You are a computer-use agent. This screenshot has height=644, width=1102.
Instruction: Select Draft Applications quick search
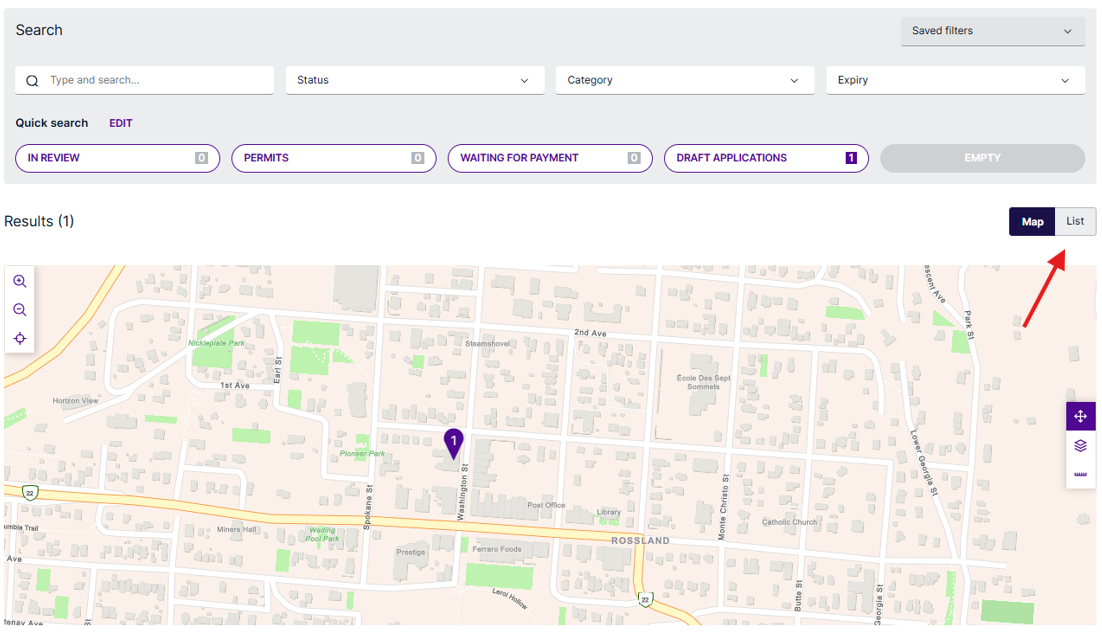tap(765, 158)
